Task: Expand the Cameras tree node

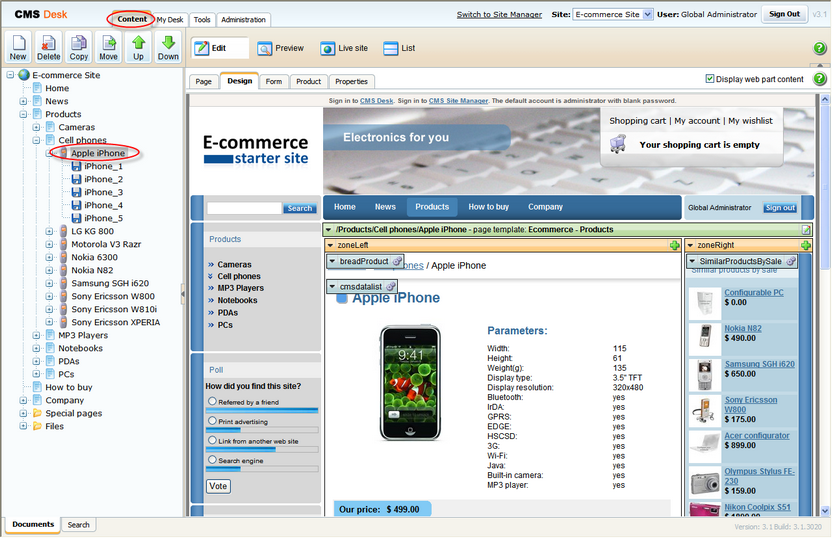Action: [36, 127]
